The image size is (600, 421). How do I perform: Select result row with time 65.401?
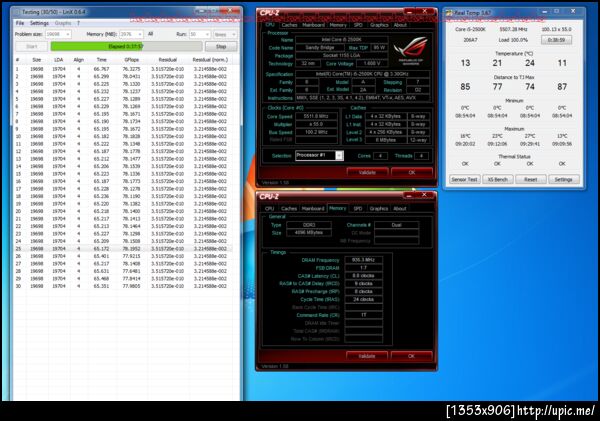point(122,256)
